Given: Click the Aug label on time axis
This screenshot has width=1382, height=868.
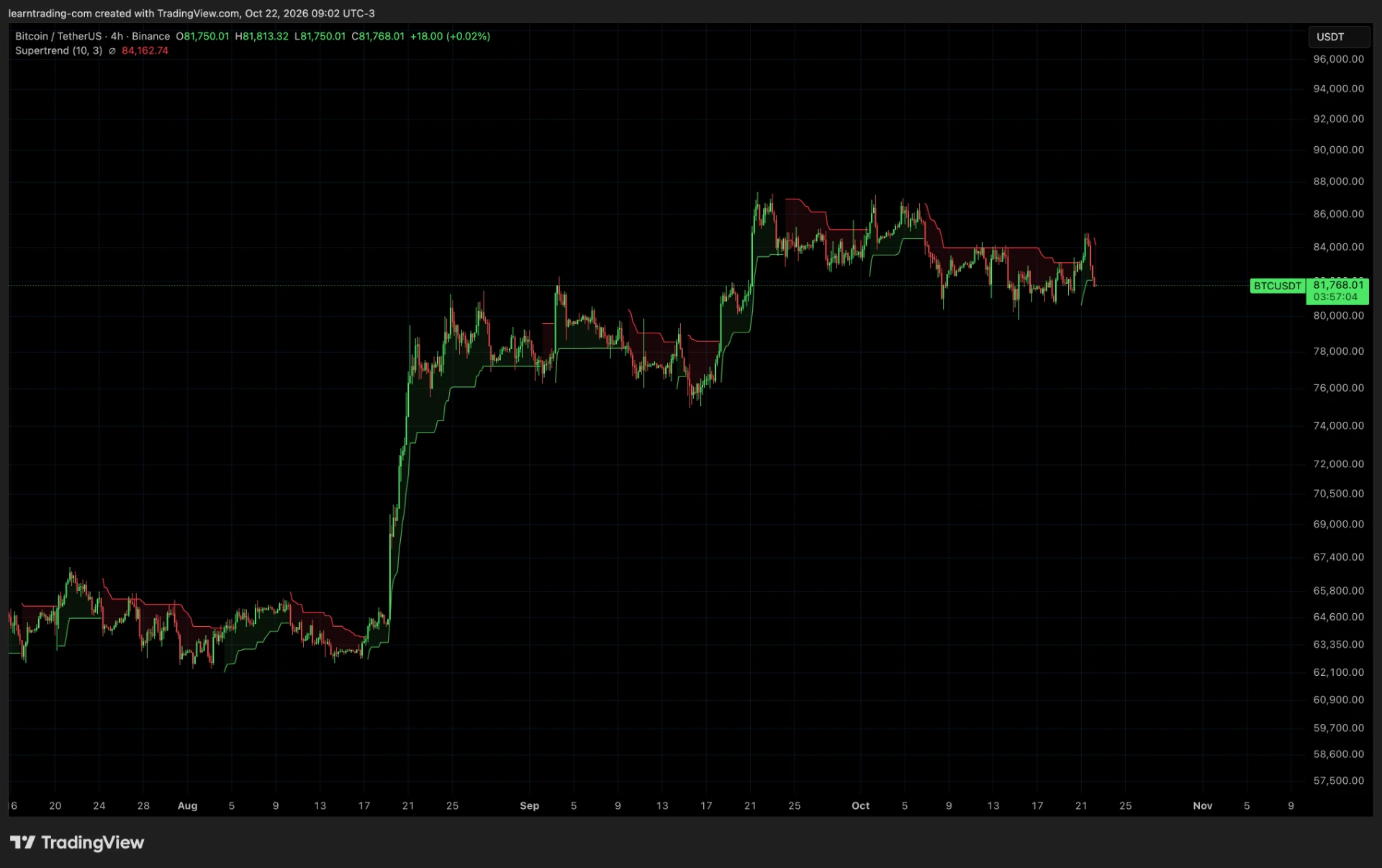Looking at the screenshot, I should [187, 805].
